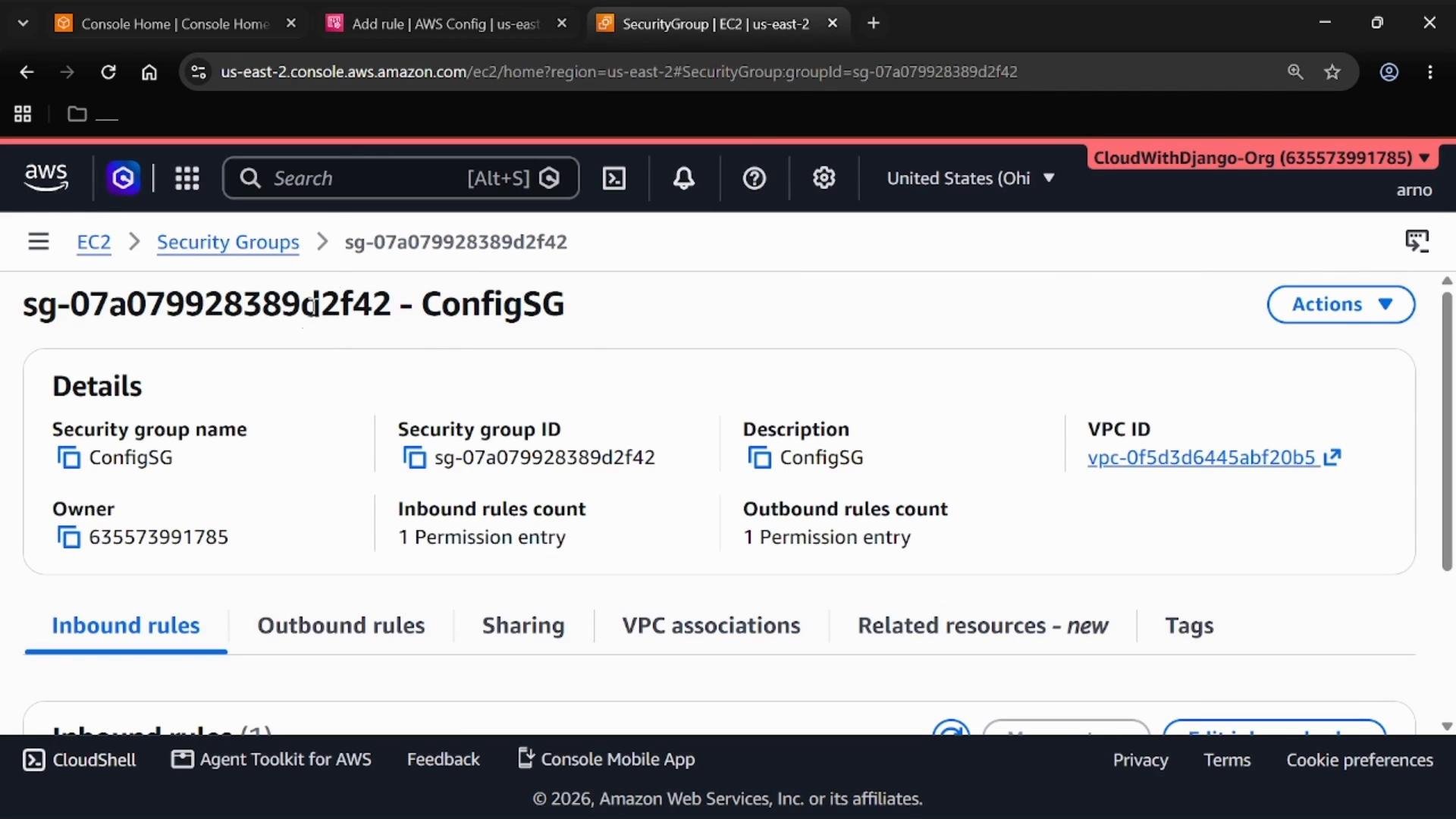Image resolution: width=1456 pixels, height=819 pixels.
Task: Click the AWS console search field
Action: coord(400,178)
